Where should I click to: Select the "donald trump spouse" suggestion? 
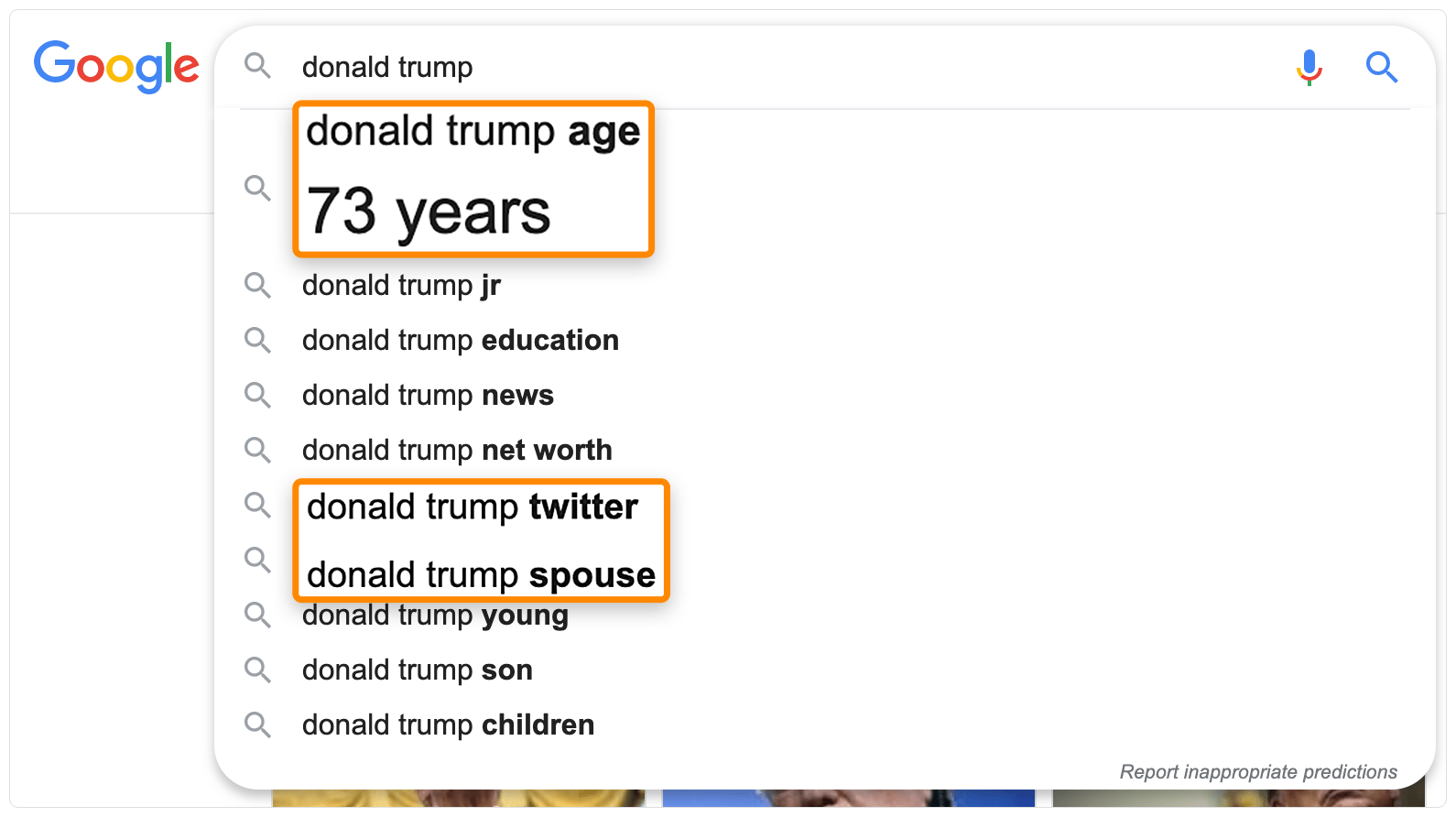click(x=479, y=574)
